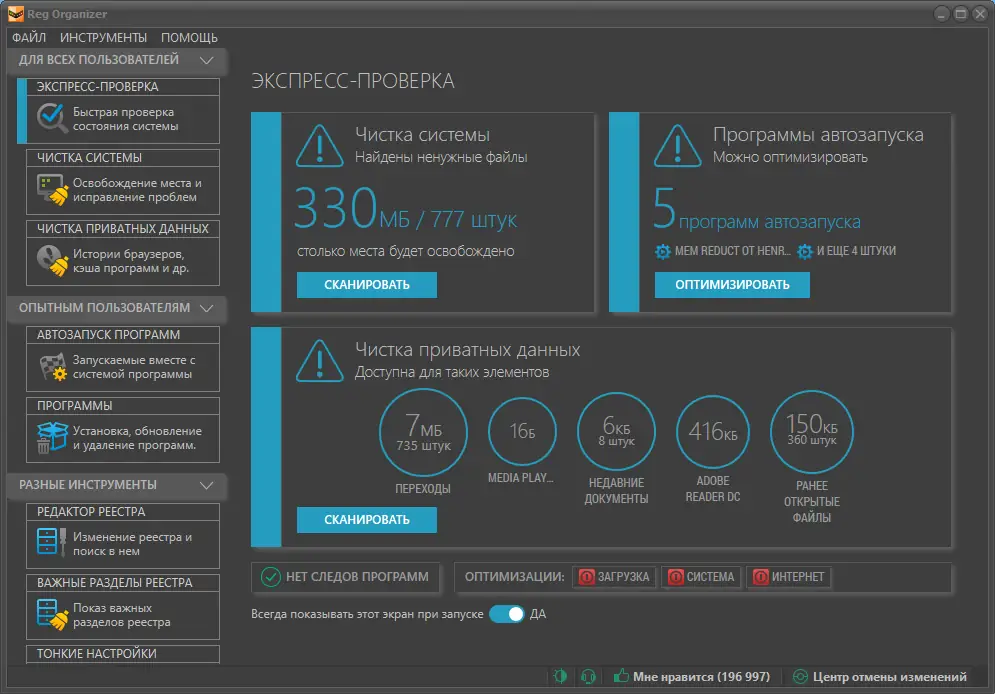Click РАНЕЕ ОТКРЫТЫЕ ФАЙЛЫ 150 КБ circle

point(812,431)
